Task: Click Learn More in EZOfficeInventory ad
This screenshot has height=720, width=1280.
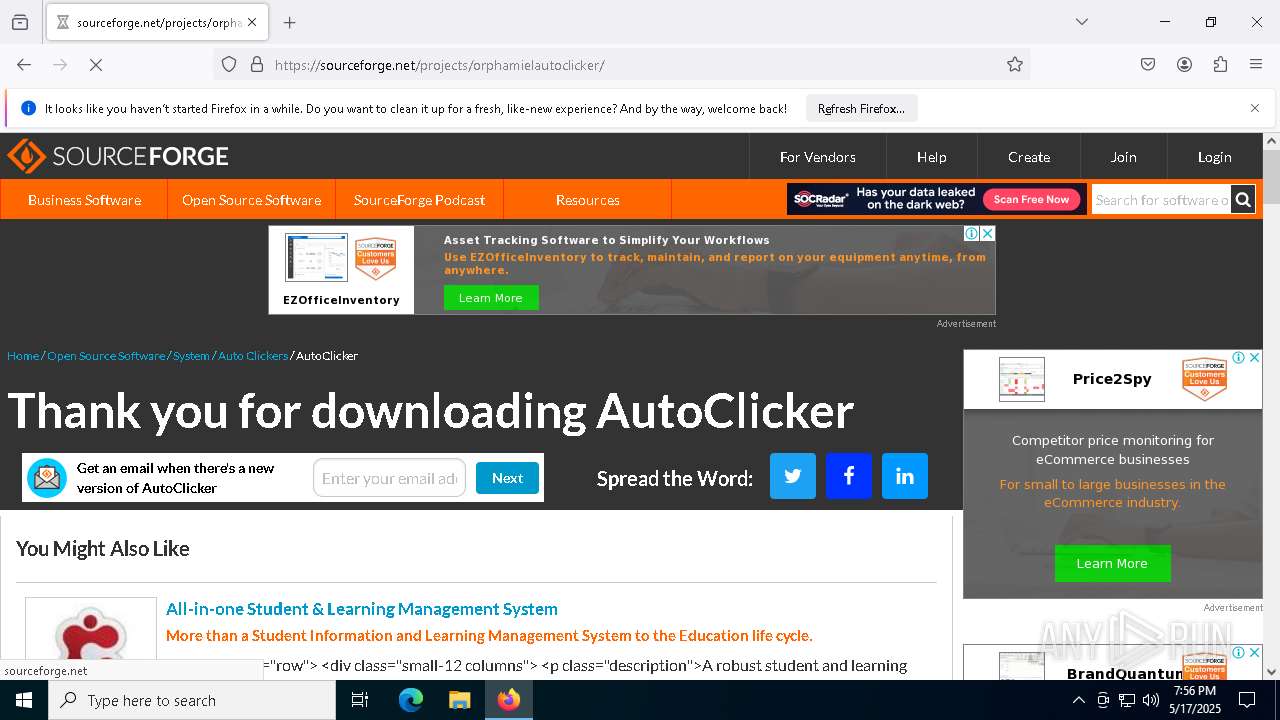Action: [490, 298]
